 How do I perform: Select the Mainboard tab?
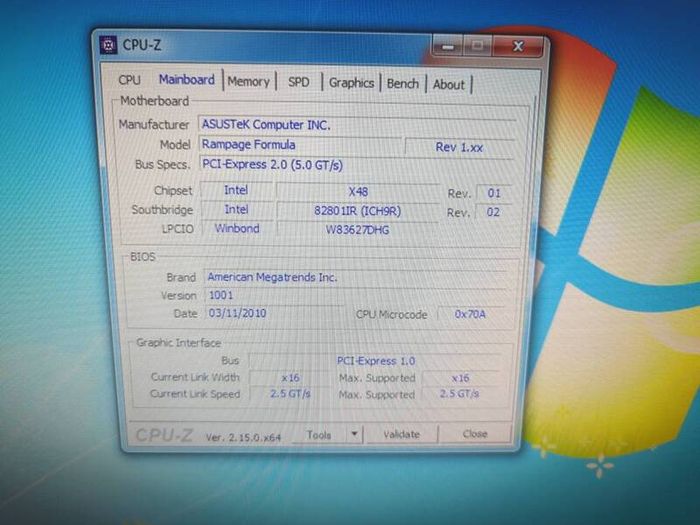[187, 80]
